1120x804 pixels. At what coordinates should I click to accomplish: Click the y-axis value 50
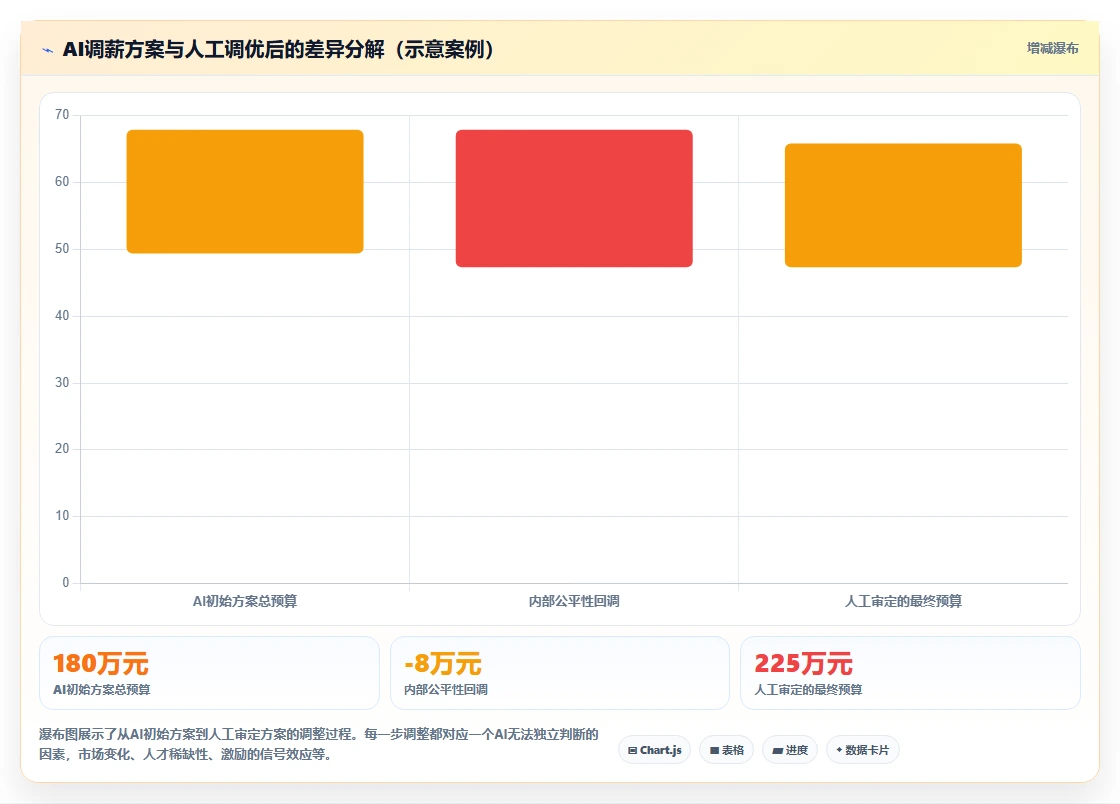[x=62, y=248]
